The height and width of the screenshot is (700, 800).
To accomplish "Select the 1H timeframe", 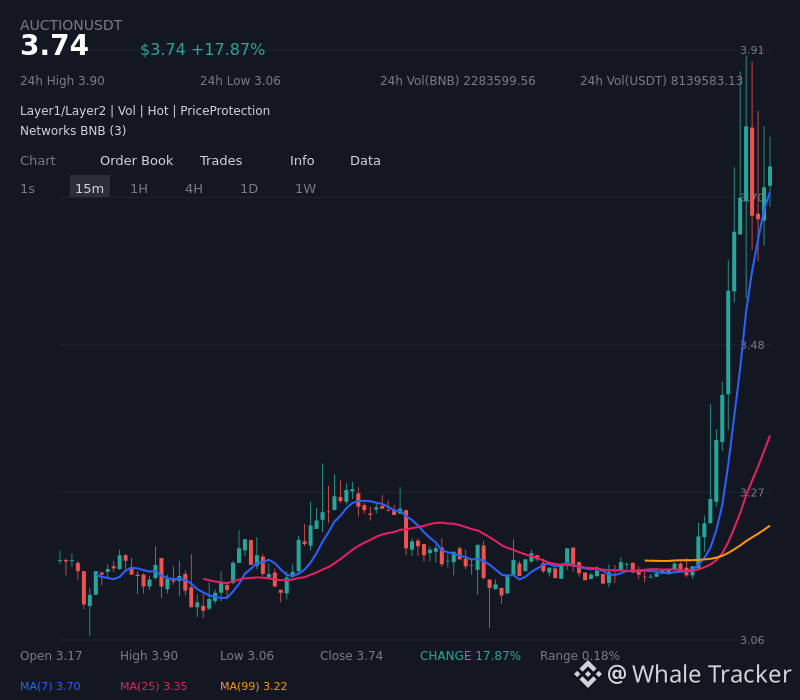I will [139, 189].
